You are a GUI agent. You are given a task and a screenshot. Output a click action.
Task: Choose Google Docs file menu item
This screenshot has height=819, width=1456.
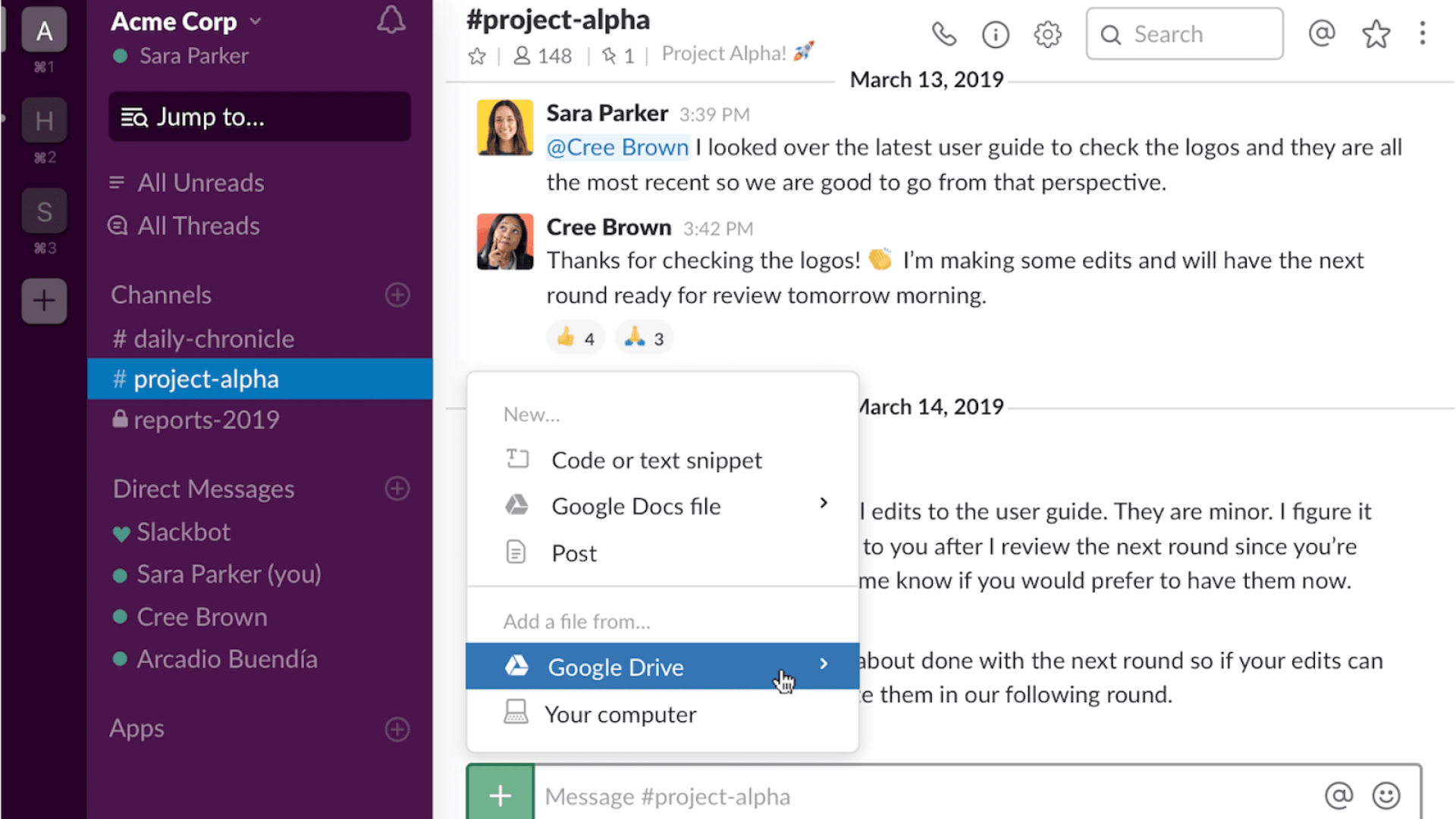click(663, 507)
